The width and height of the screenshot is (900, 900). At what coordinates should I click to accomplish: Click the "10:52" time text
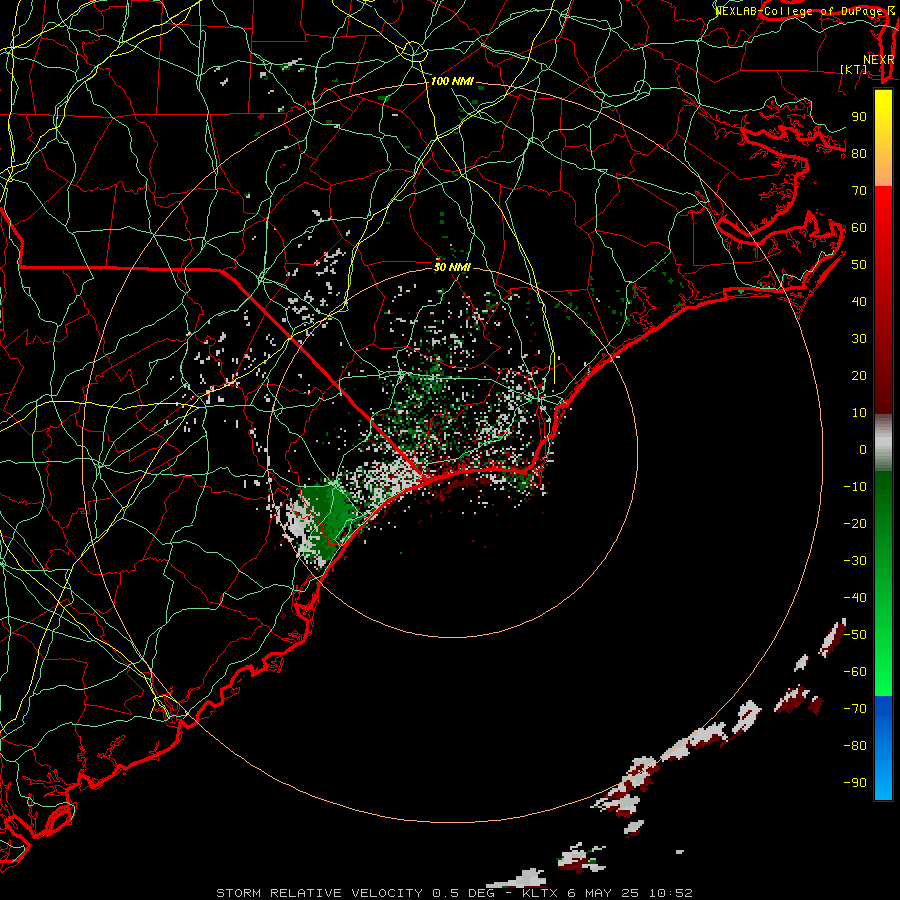(670, 893)
